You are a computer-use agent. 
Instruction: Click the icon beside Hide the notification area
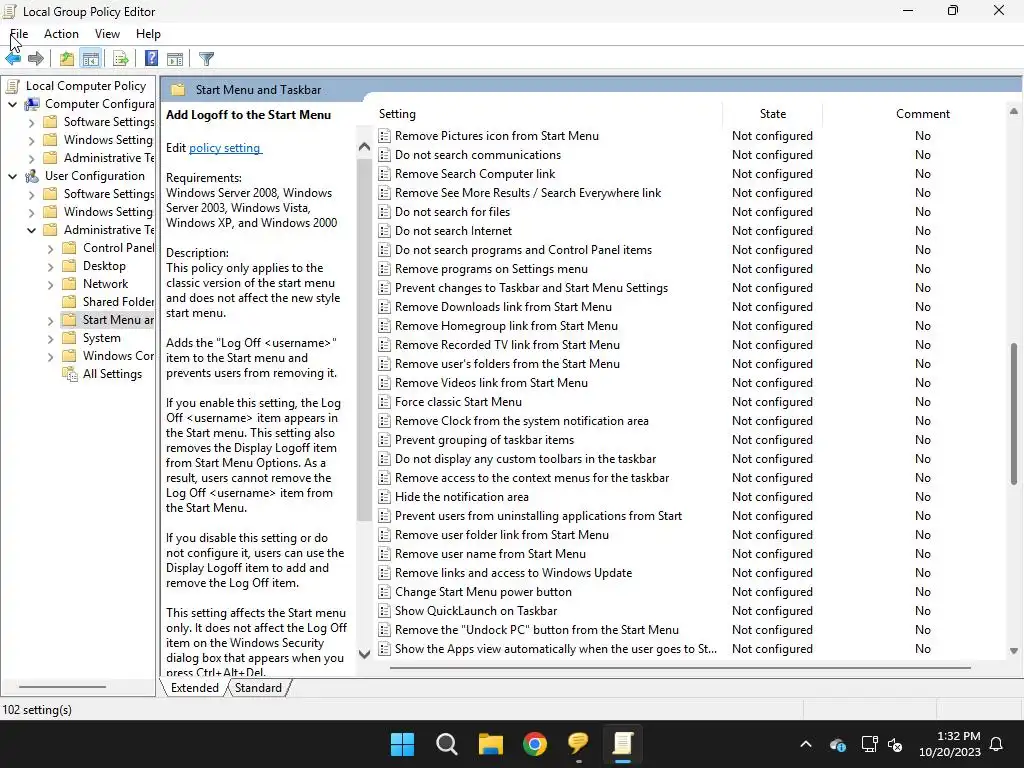click(385, 497)
